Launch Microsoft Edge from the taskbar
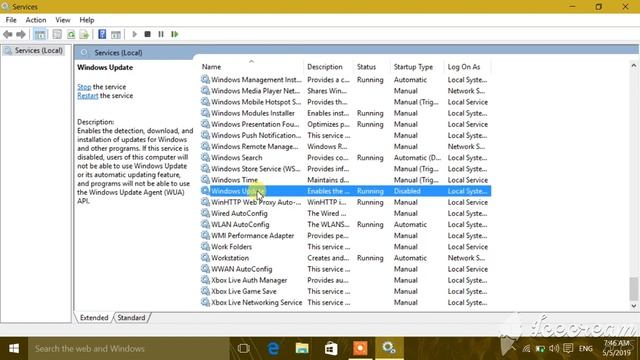Screen dimensions: 640x360 273,349
